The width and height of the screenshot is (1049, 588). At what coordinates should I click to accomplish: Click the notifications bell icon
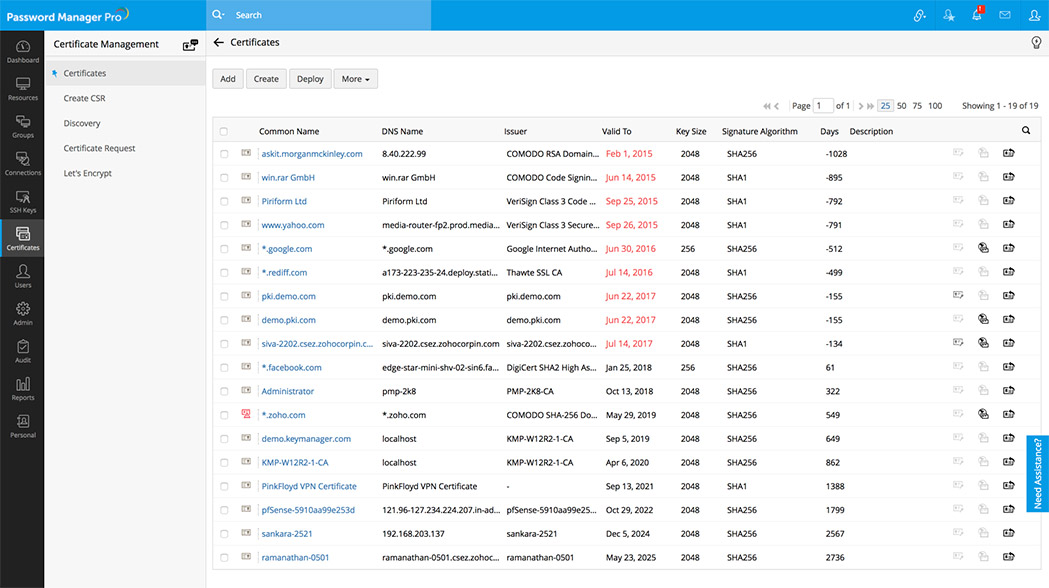976,15
